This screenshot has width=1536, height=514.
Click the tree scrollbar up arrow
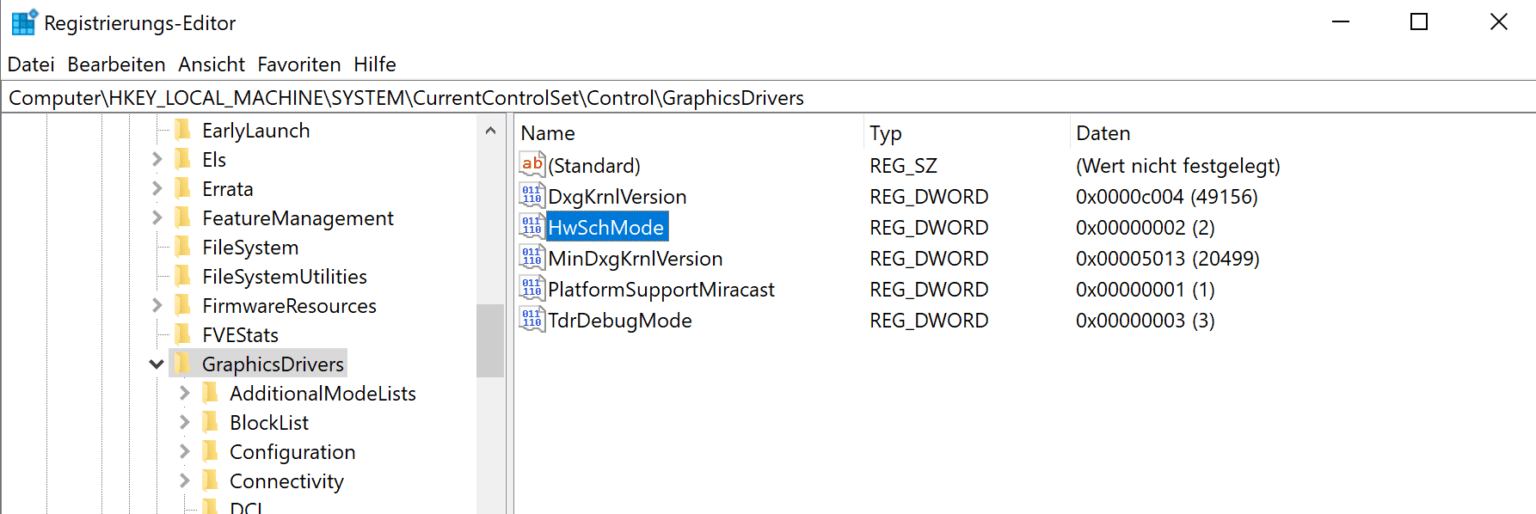click(x=490, y=131)
